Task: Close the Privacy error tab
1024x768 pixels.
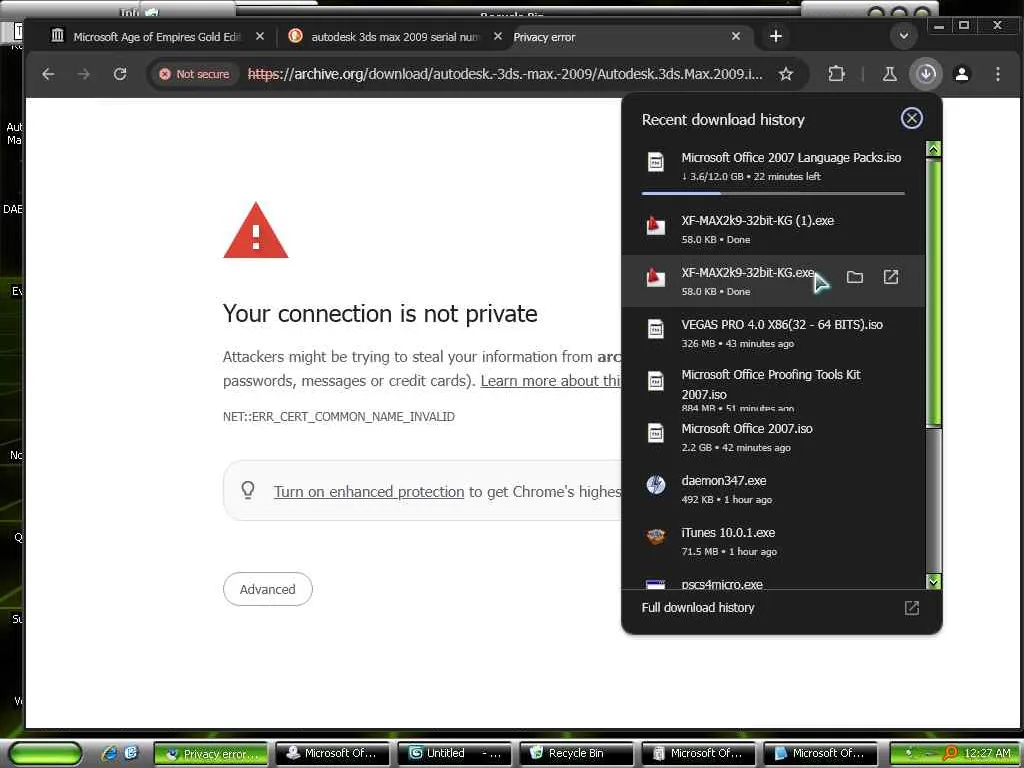Action: (x=736, y=37)
